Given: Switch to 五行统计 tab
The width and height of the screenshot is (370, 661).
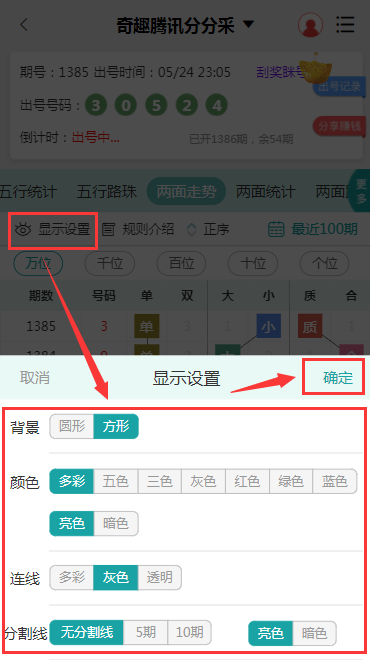Looking at the screenshot, I should pos(28,192).
